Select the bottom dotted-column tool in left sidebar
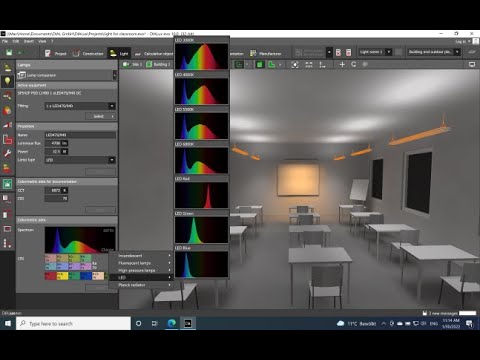 point(7,243)
